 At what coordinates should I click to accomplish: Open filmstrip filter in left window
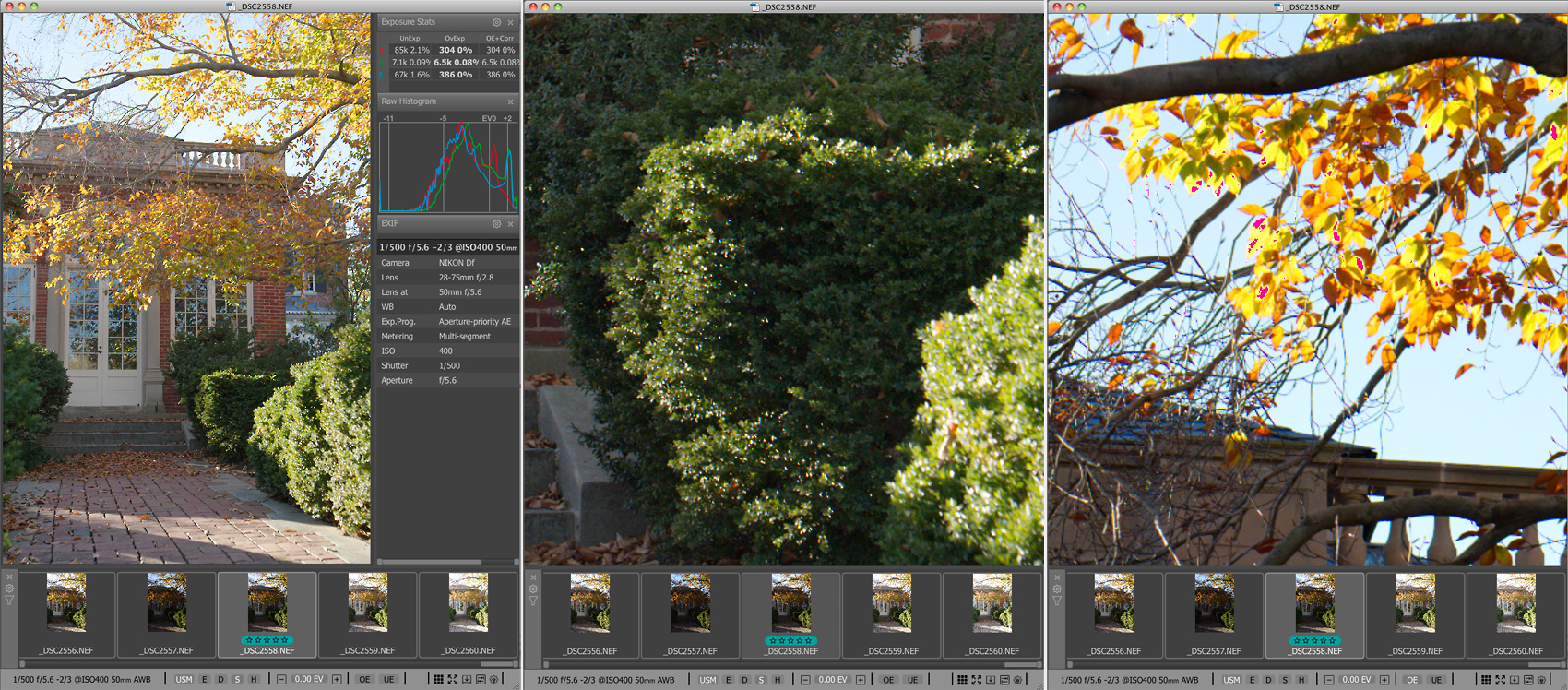point(9,601)
